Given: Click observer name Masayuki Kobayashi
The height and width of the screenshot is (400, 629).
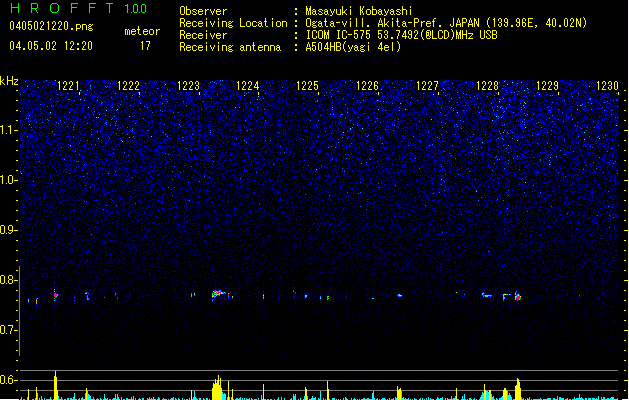Looking at the screenshot, I should click(359, 11).
